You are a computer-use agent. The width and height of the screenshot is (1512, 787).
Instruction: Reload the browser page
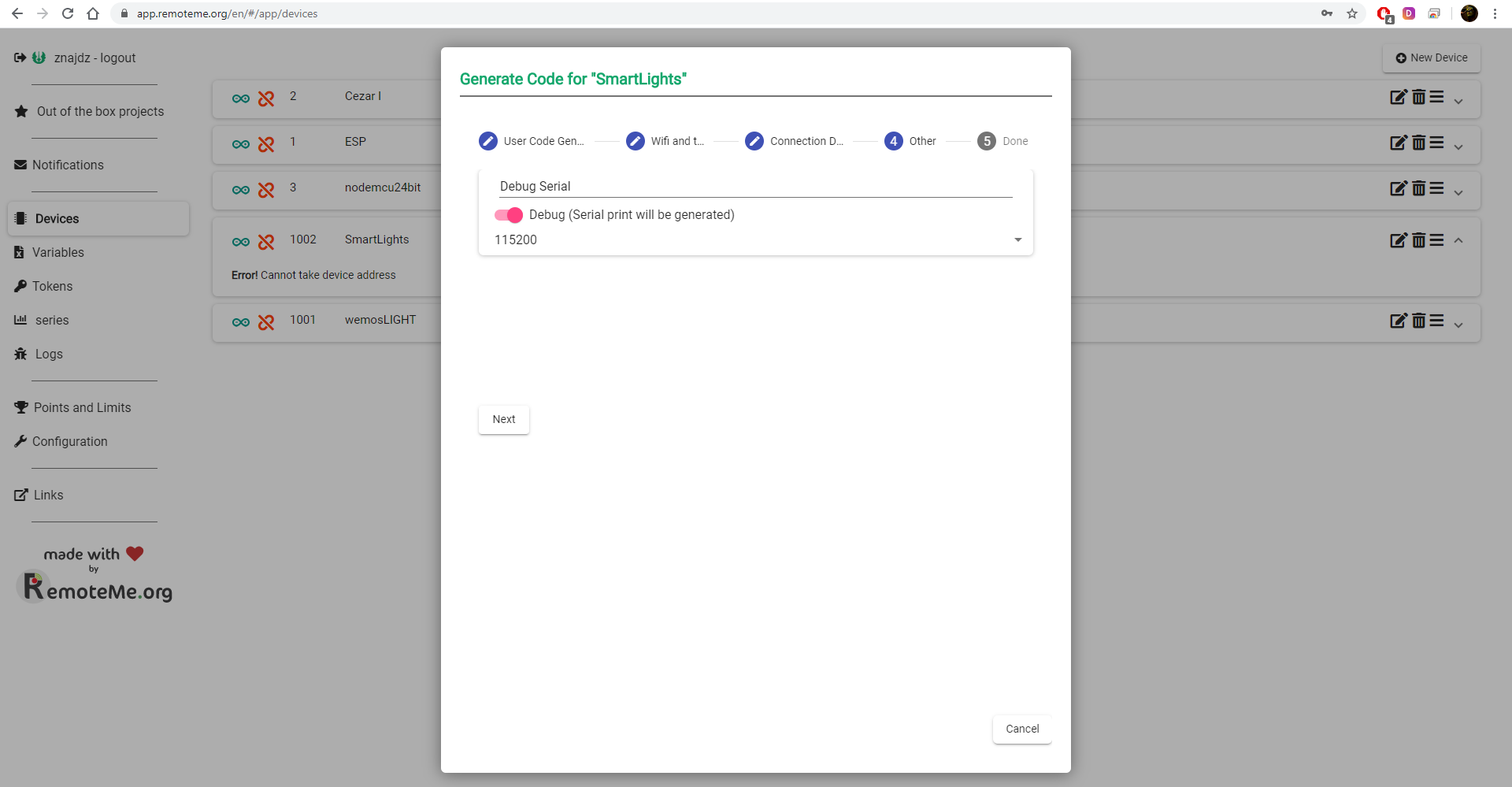tap(68, 13)
